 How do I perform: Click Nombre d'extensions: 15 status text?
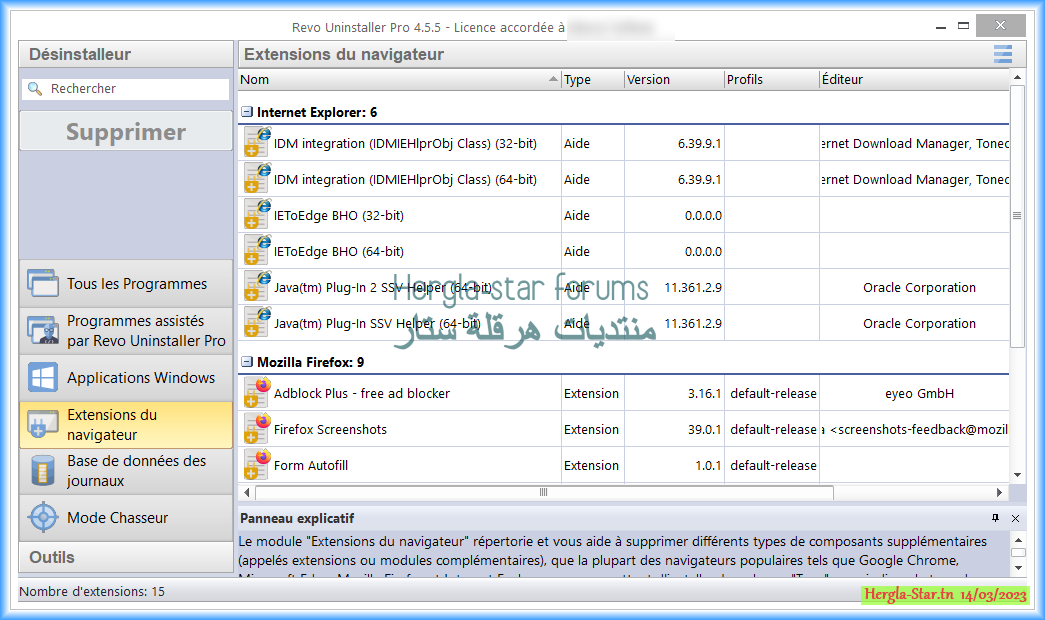tap(92, 591)
